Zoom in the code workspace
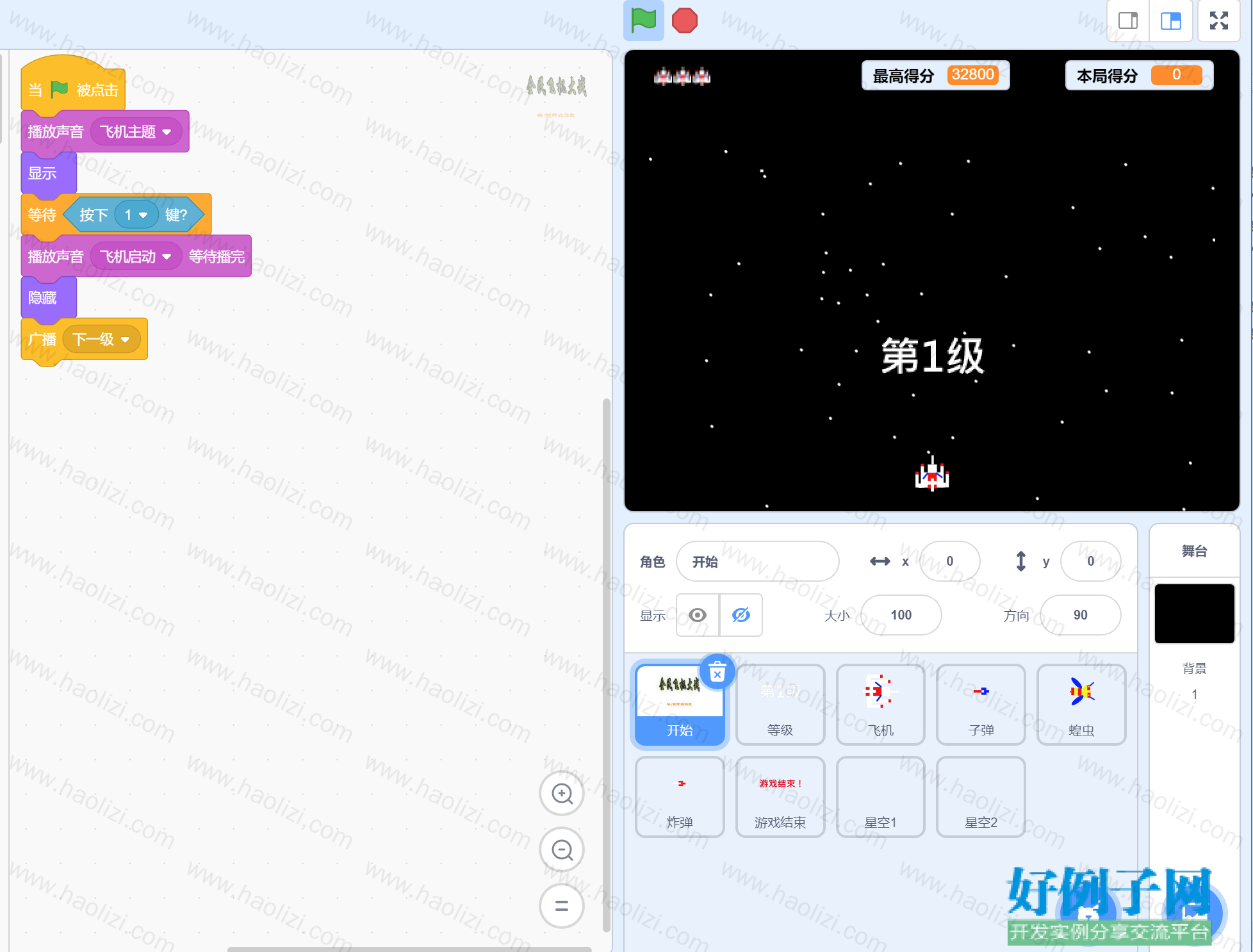The width and height of the screenshot is (1253, 952). coord(562,794)
